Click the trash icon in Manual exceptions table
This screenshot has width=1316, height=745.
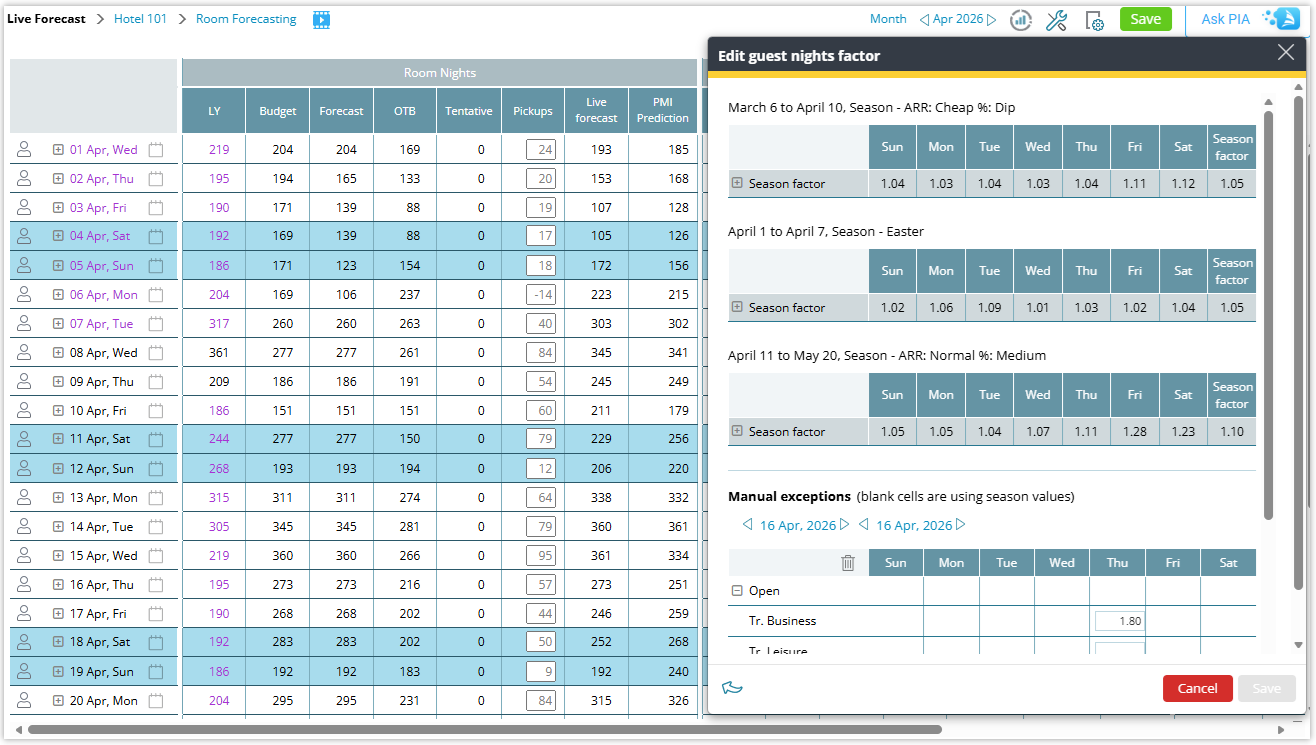point(848,562)
